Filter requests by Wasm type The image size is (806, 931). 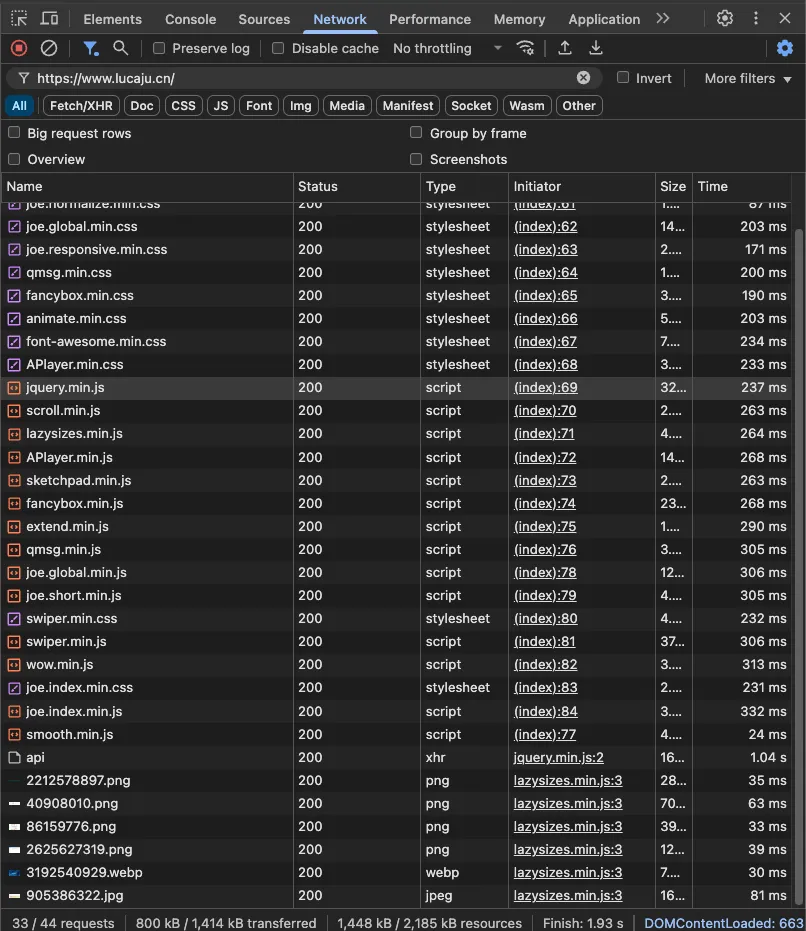(527, 106)
